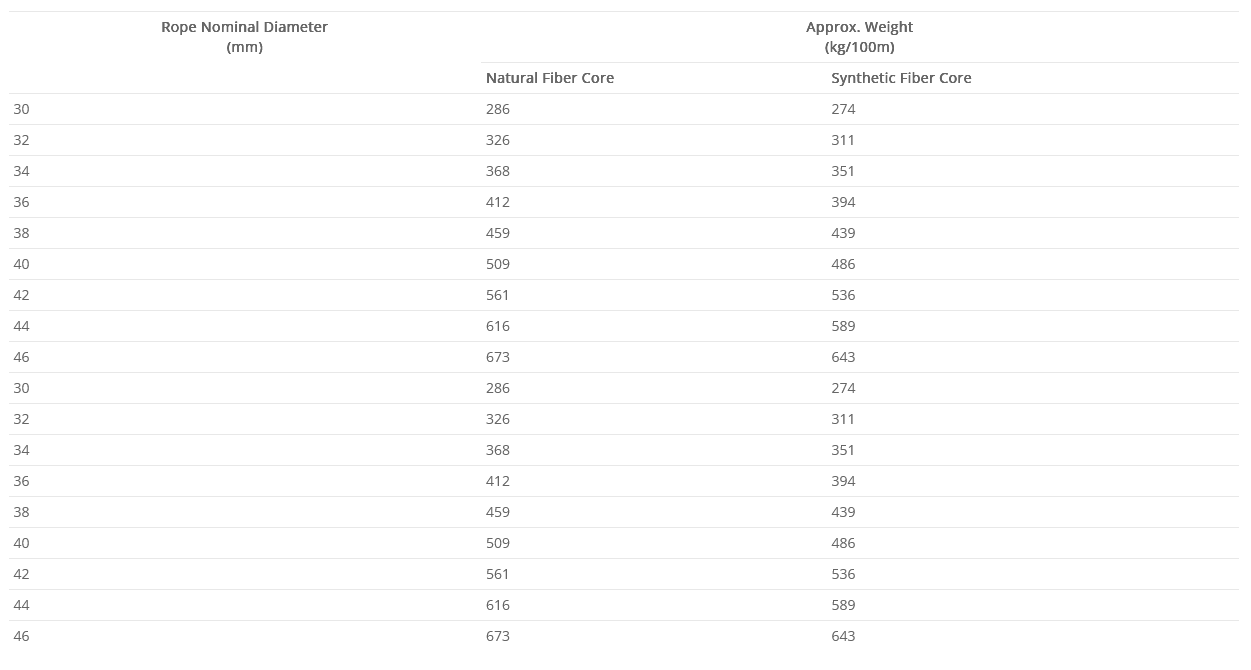Screen dimensions: 1251x670
Task: Click the first 326 natural fiber weight
Action: click(x=498, y=140)
